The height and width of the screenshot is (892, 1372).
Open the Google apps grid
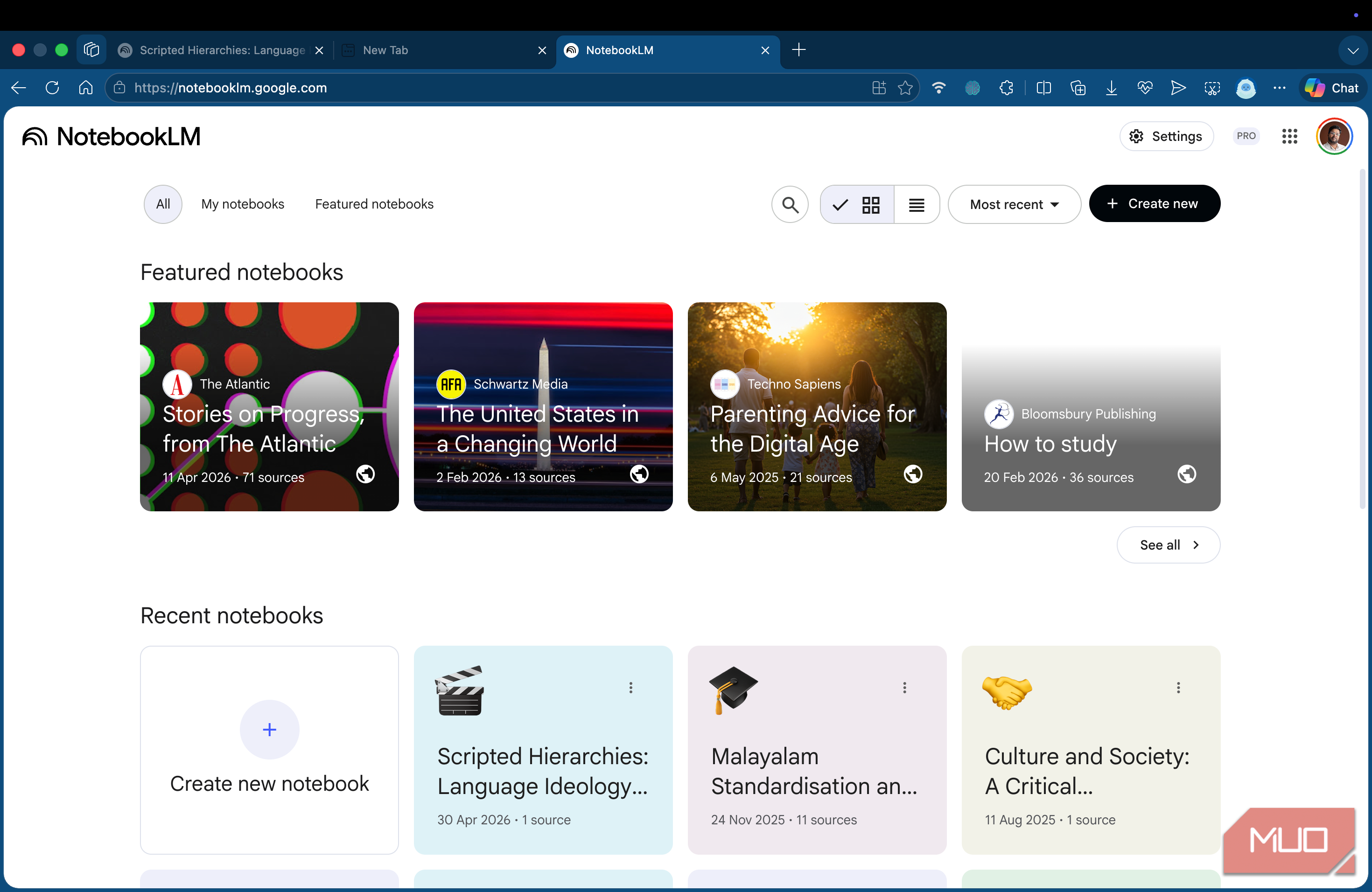1289,137
